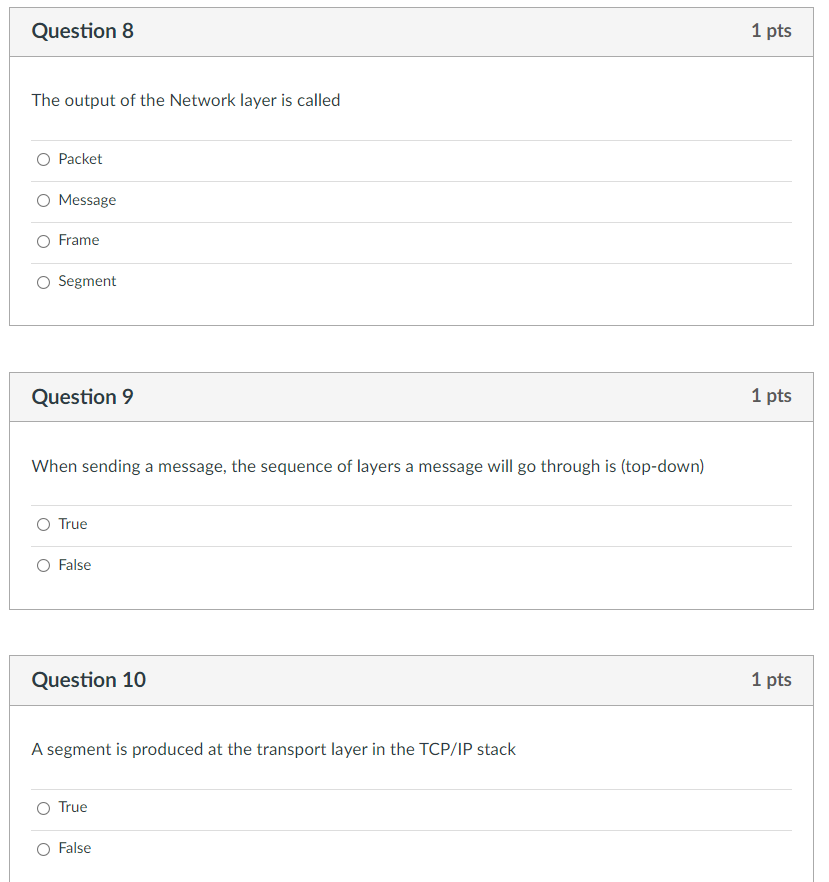This screenshot has width=829, height=882.
Task: Click the top-down layer sequence question text
Action: 368,466
